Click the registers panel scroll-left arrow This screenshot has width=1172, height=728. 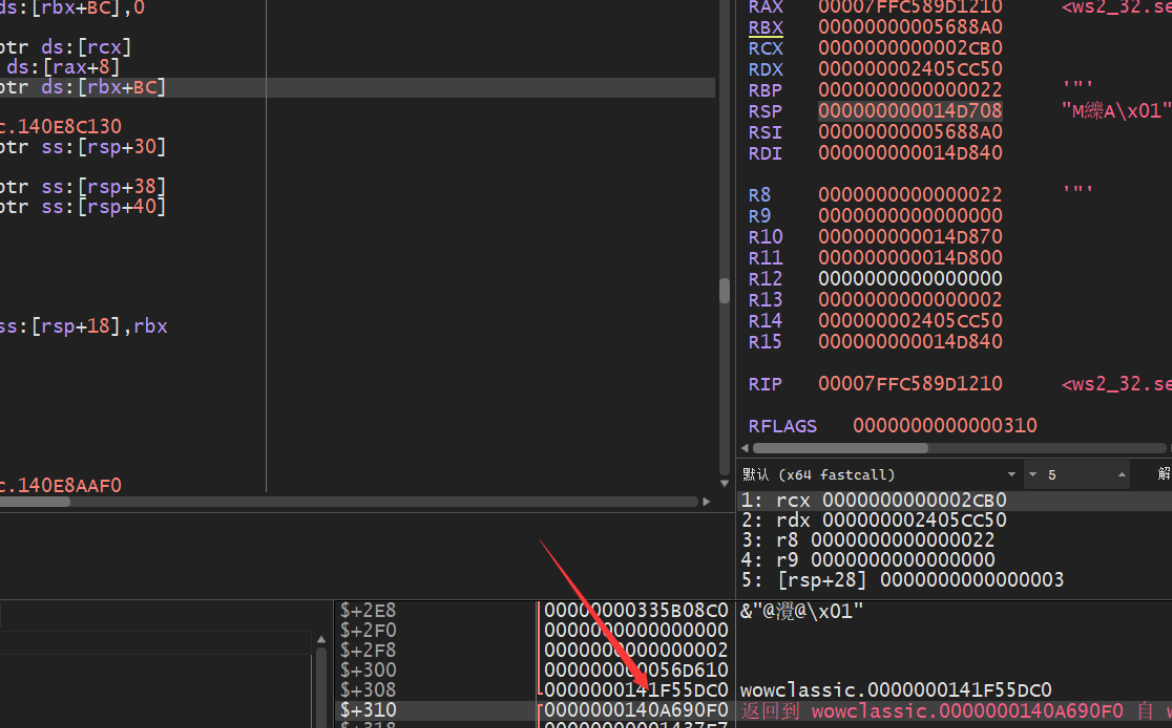pyautogui.click(x=744, y=448)
